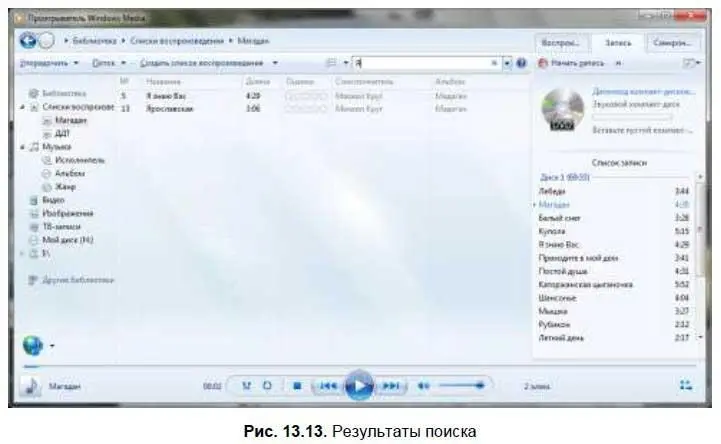The height and width of the screenshot is (444, 721).
Task: Open the Help question mark icon
Action: pyautogui.click(x=521, y=63)
